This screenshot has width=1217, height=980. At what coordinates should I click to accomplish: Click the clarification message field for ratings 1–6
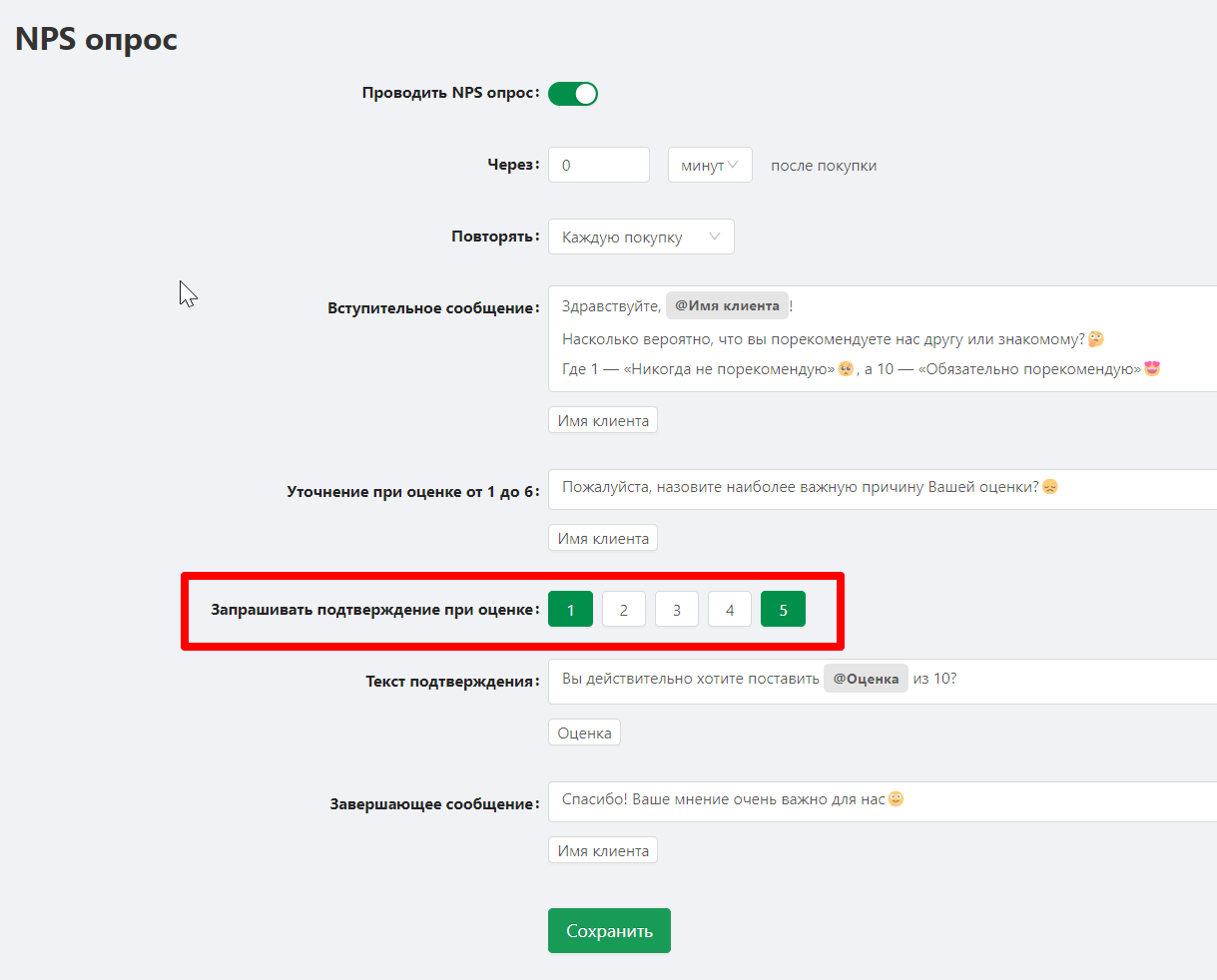[x=883, y=489]
